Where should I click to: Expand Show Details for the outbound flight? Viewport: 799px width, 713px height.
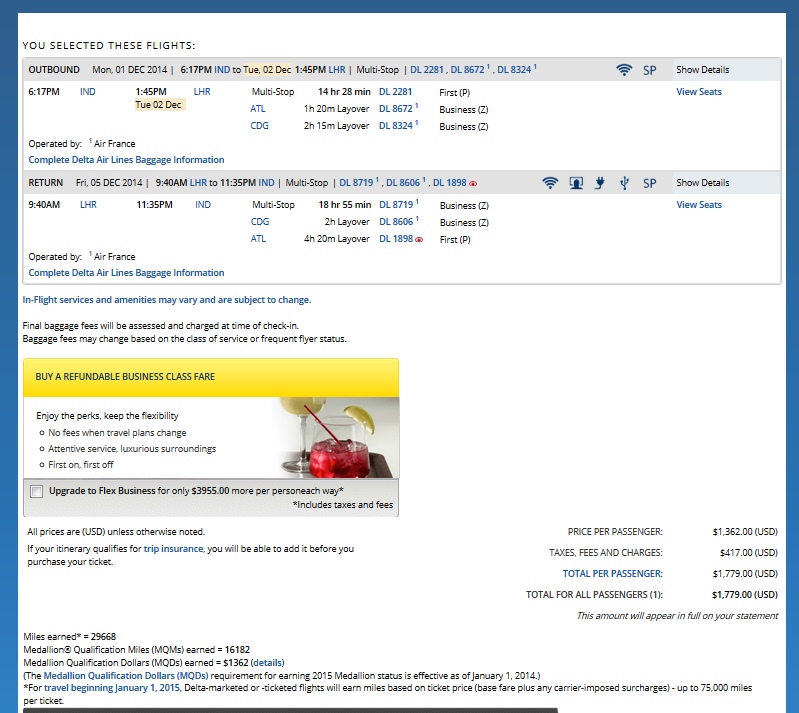tap(702, 70)
